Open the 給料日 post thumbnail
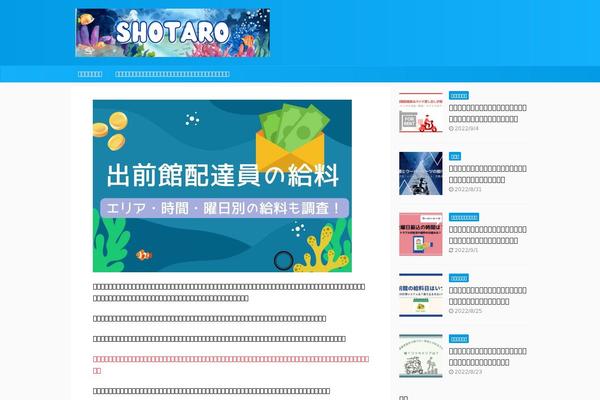Viewport: 600px width, 400px height. pos(421,295)
